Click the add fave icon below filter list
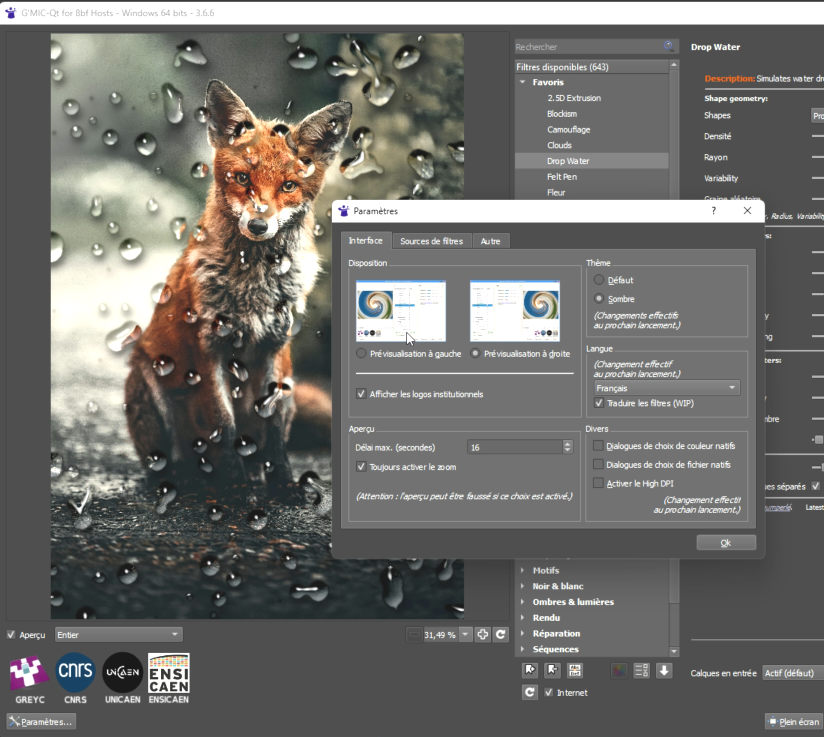Viewport: 824px width, 737px height. [x=530, y=670]
